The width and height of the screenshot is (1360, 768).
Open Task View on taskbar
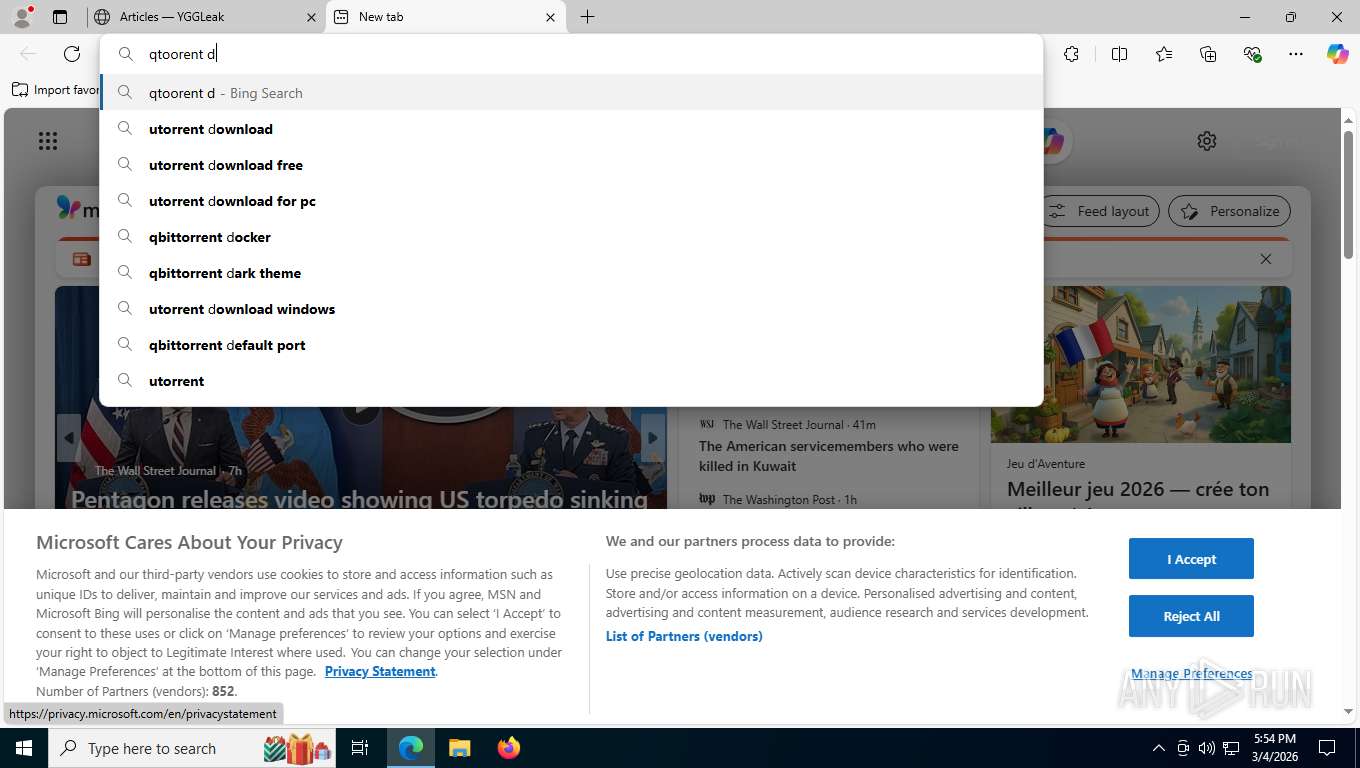click(360, 748)
